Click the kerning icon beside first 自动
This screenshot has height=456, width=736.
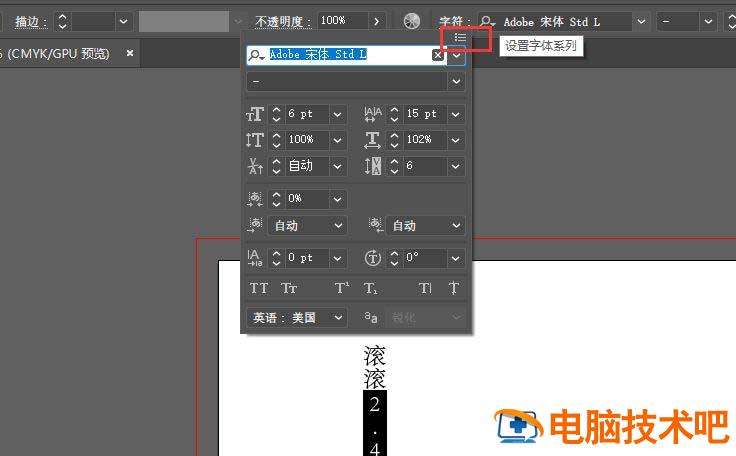(255, 166)
